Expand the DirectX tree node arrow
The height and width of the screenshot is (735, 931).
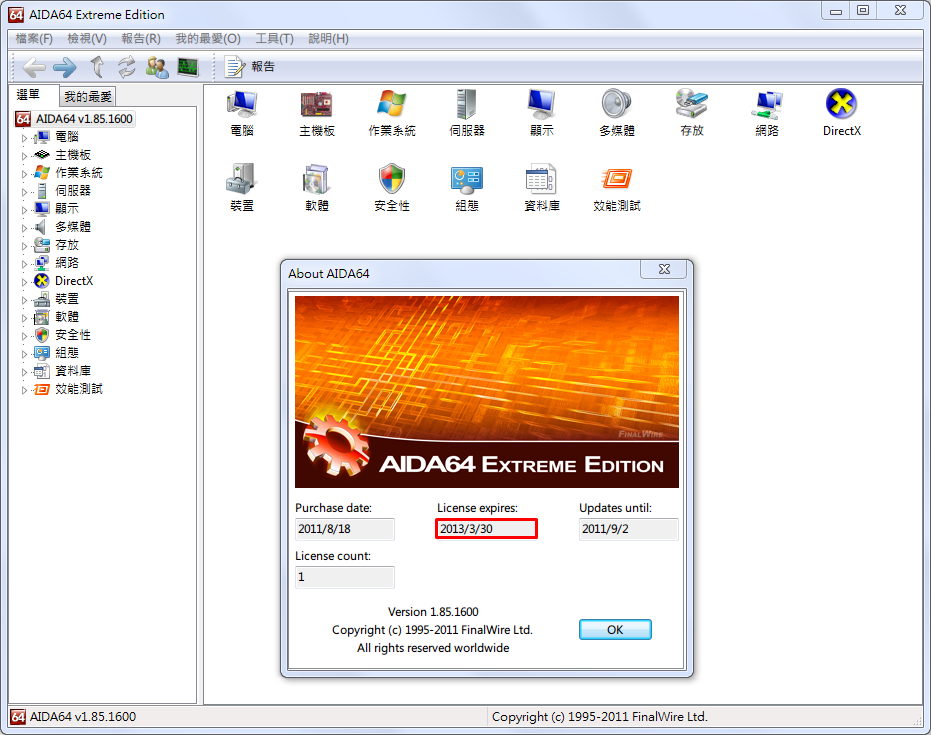coord(24,282)
